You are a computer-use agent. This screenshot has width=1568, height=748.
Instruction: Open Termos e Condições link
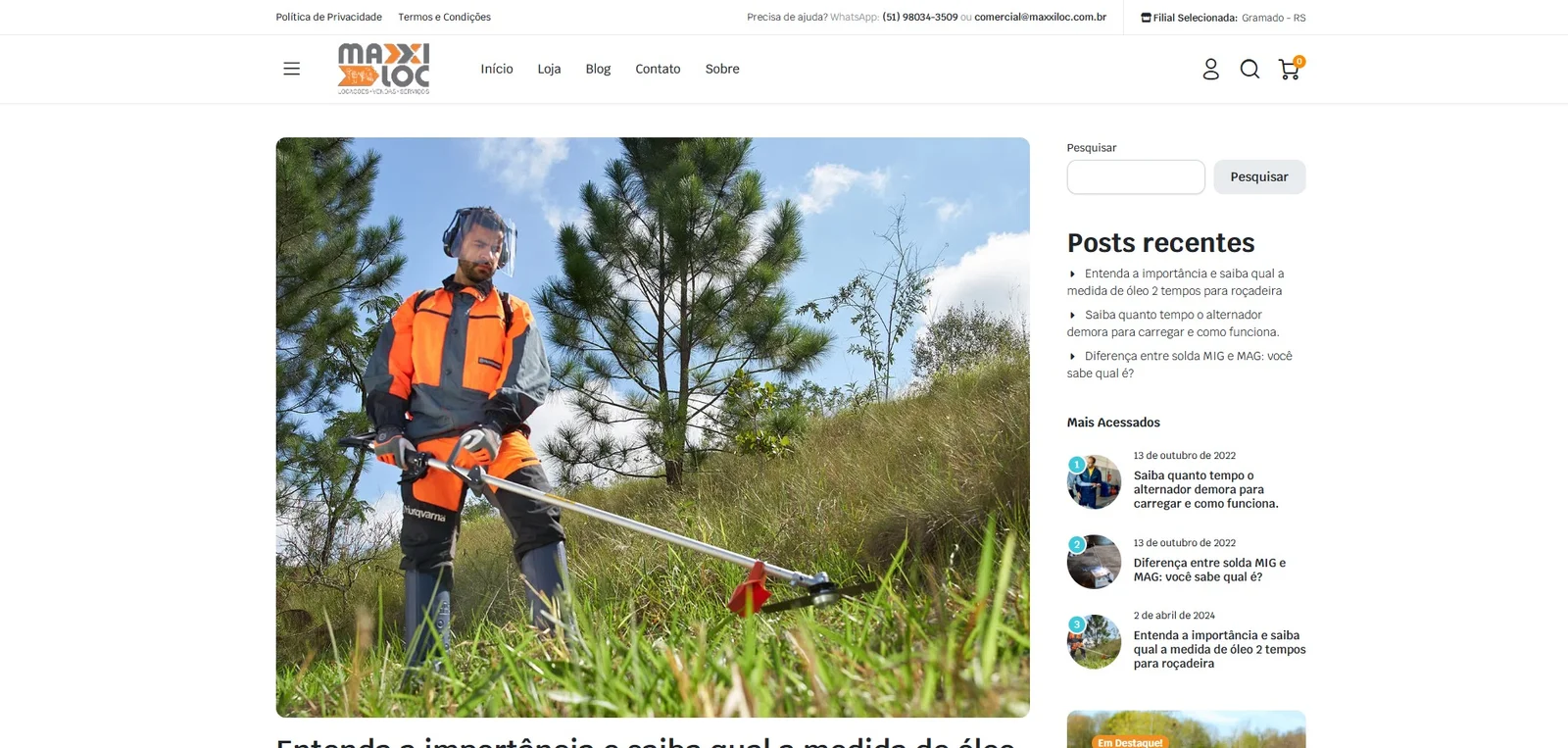pyautogui.click(x=444, y=17)
